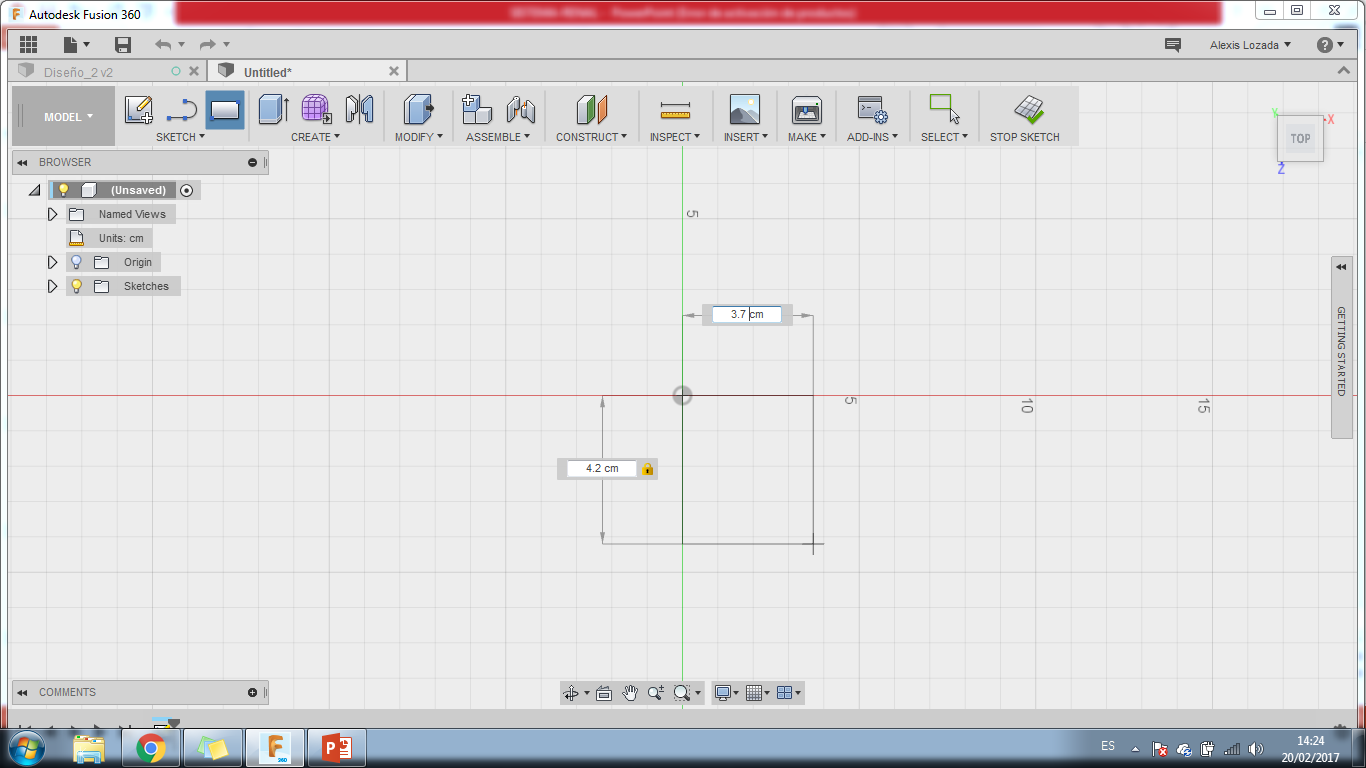Click the Make 3D print icon

[x=806, y=110]
